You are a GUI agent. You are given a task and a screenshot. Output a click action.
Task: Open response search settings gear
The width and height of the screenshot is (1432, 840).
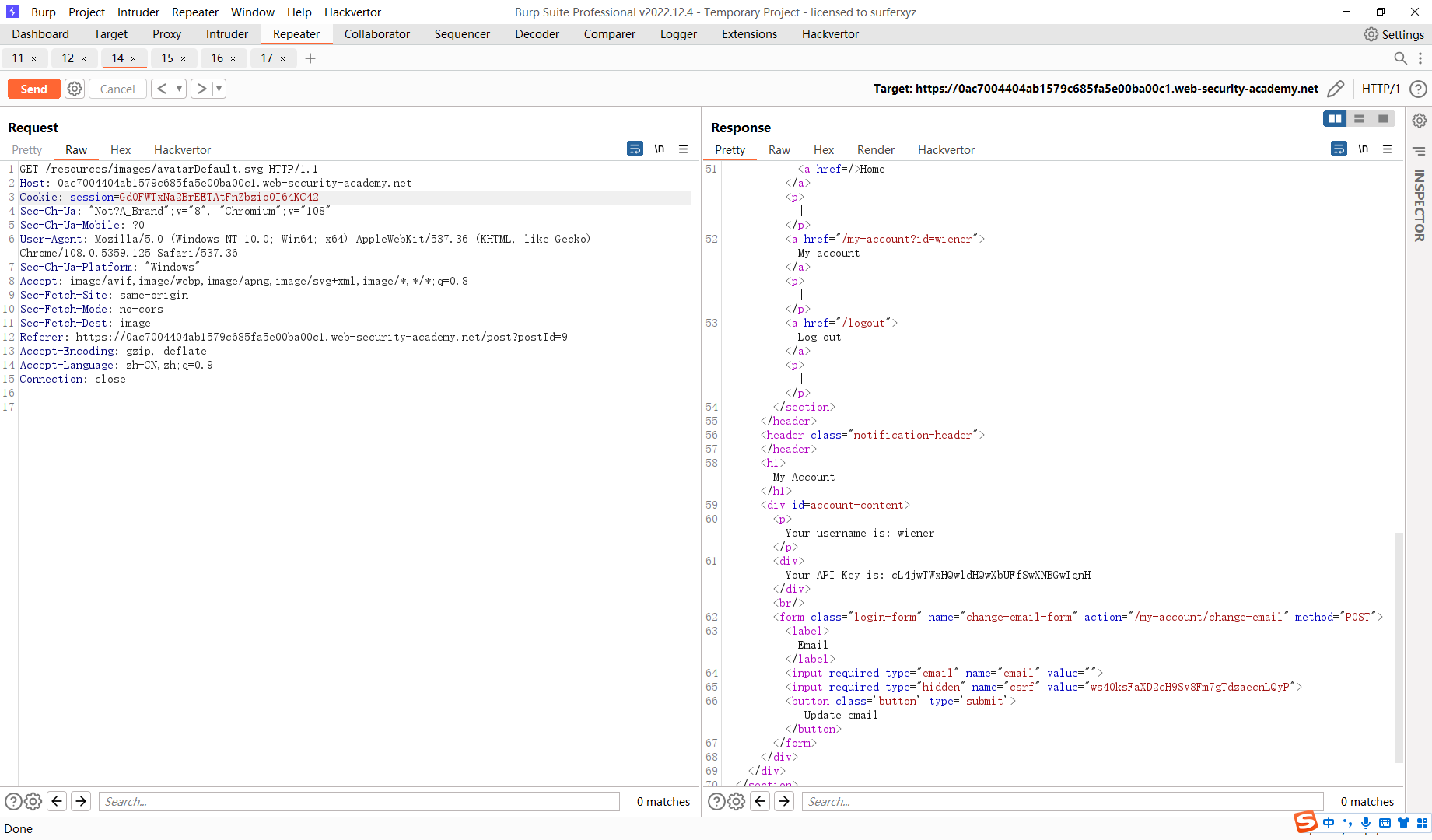[x=736, y=801]
